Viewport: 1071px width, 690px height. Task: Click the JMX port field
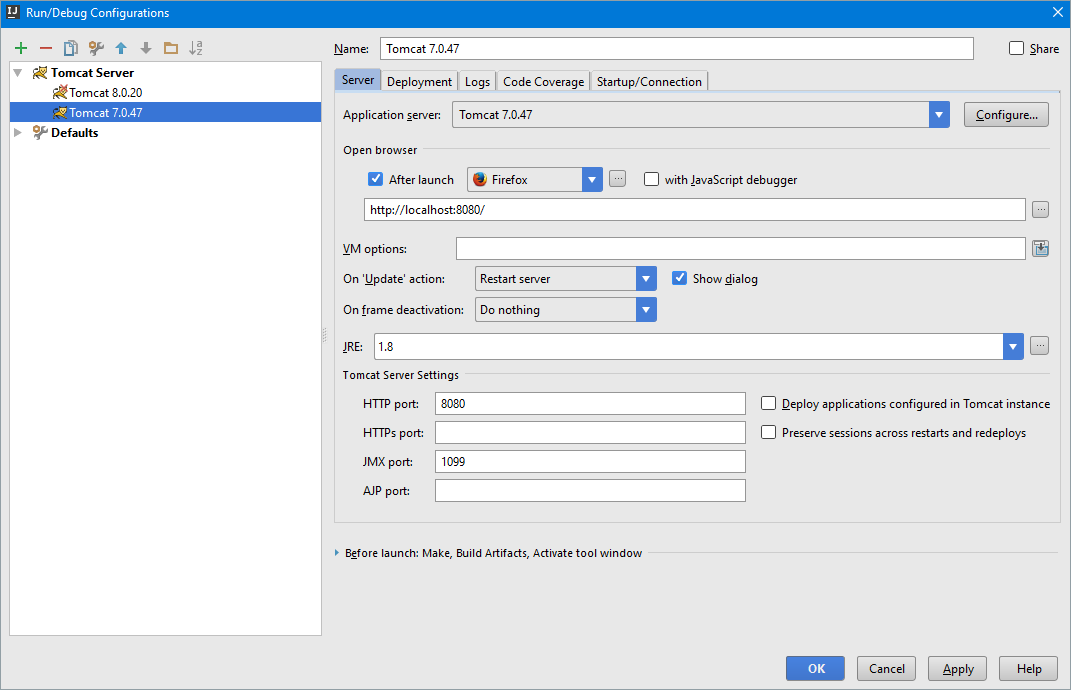point(590,462)
